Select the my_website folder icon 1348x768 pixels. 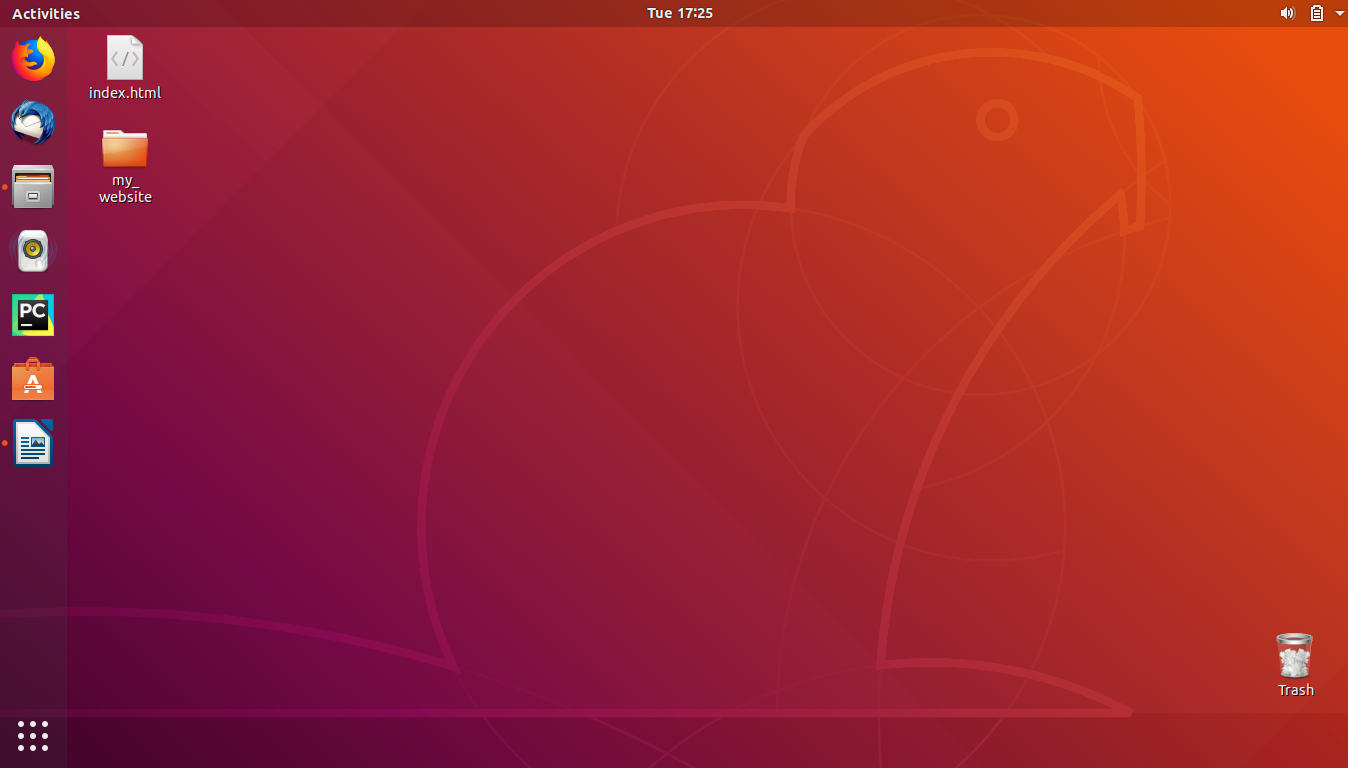pyautogui.click(x=125, y=148)
